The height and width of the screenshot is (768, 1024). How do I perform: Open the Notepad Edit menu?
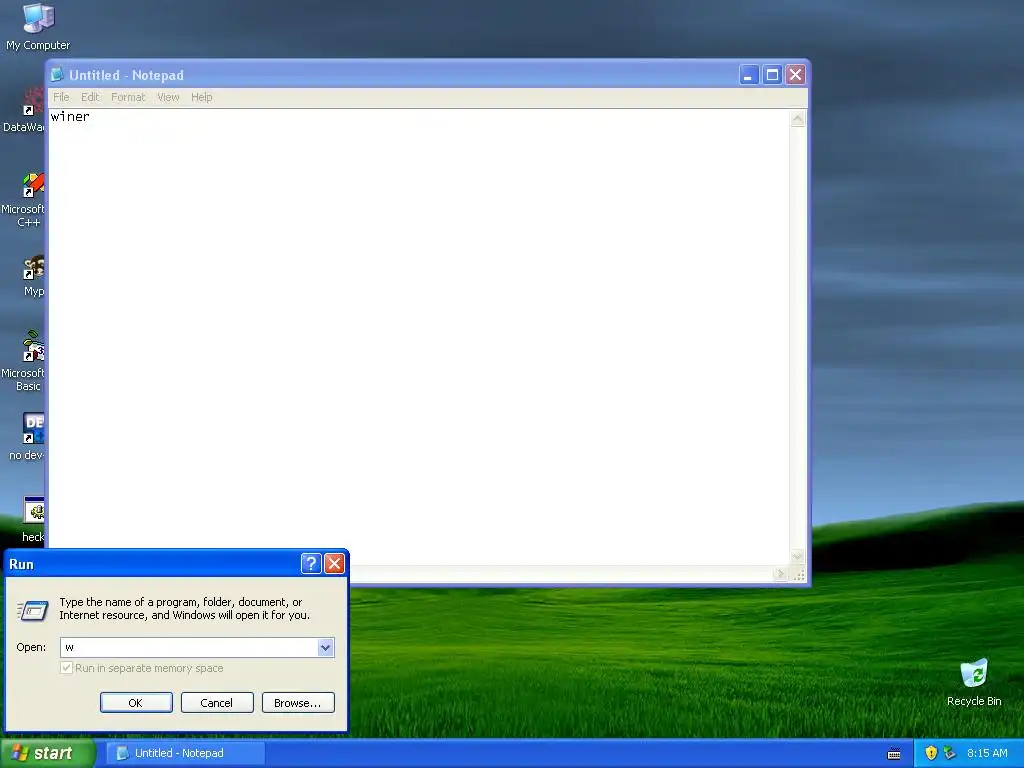pos(90,97)
